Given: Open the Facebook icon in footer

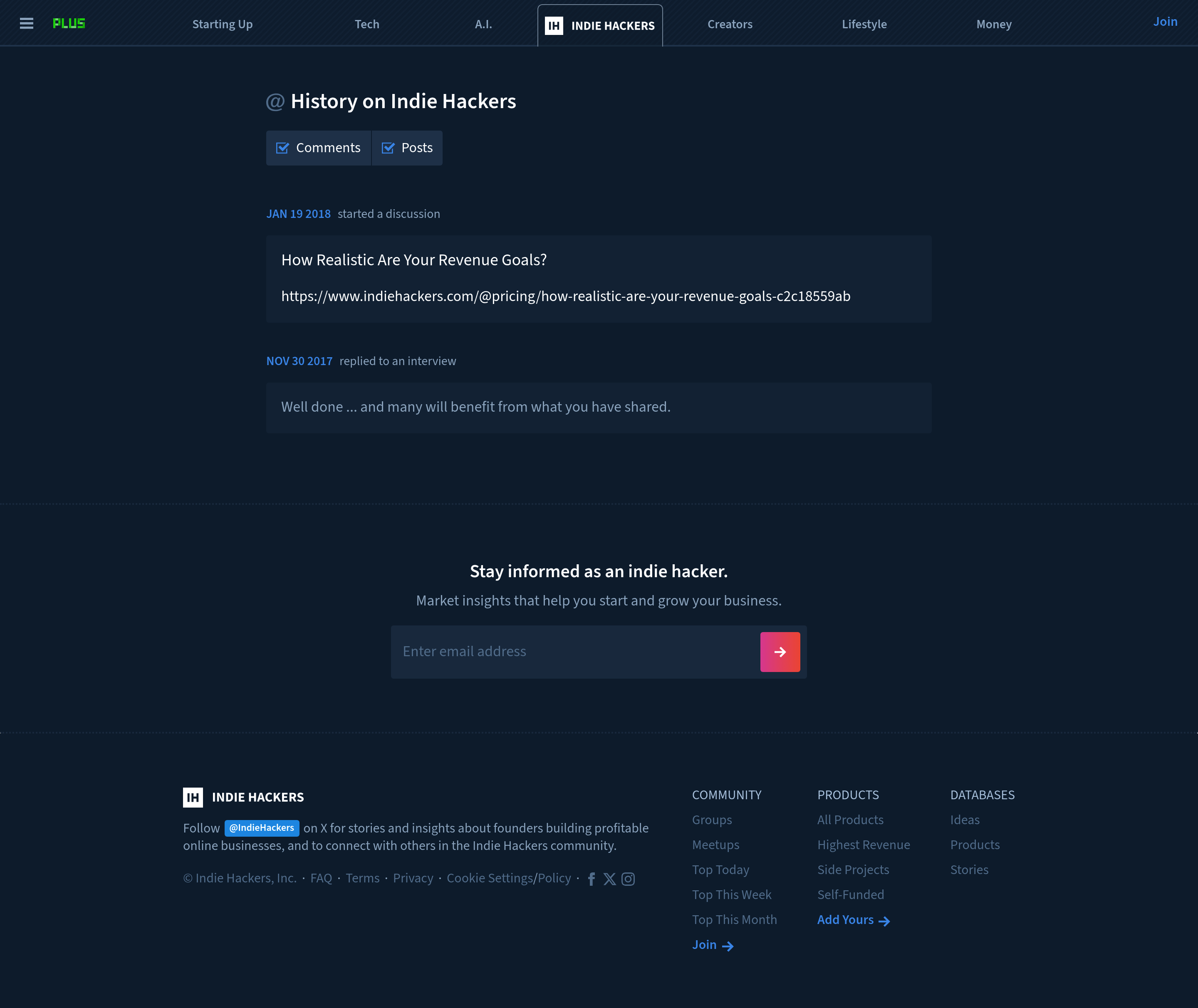Looking at the screenshot, I should point(592,879).
